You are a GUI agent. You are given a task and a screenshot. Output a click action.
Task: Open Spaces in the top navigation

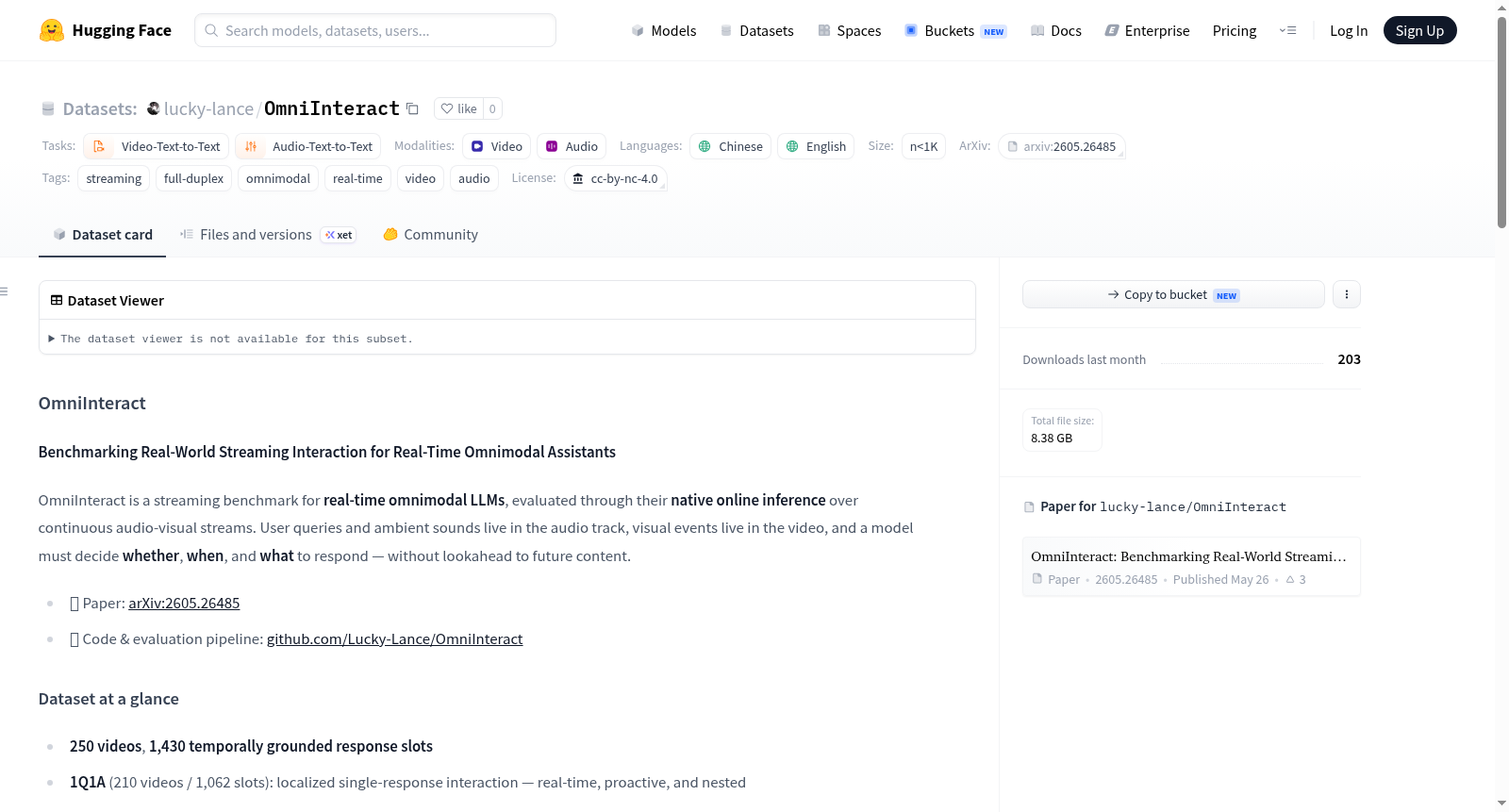(849, 30)
